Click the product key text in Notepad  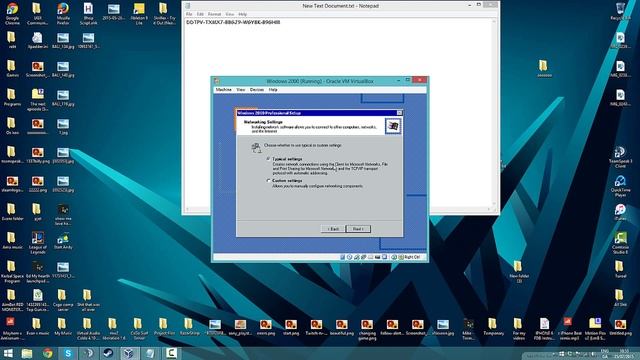[233, 22]
